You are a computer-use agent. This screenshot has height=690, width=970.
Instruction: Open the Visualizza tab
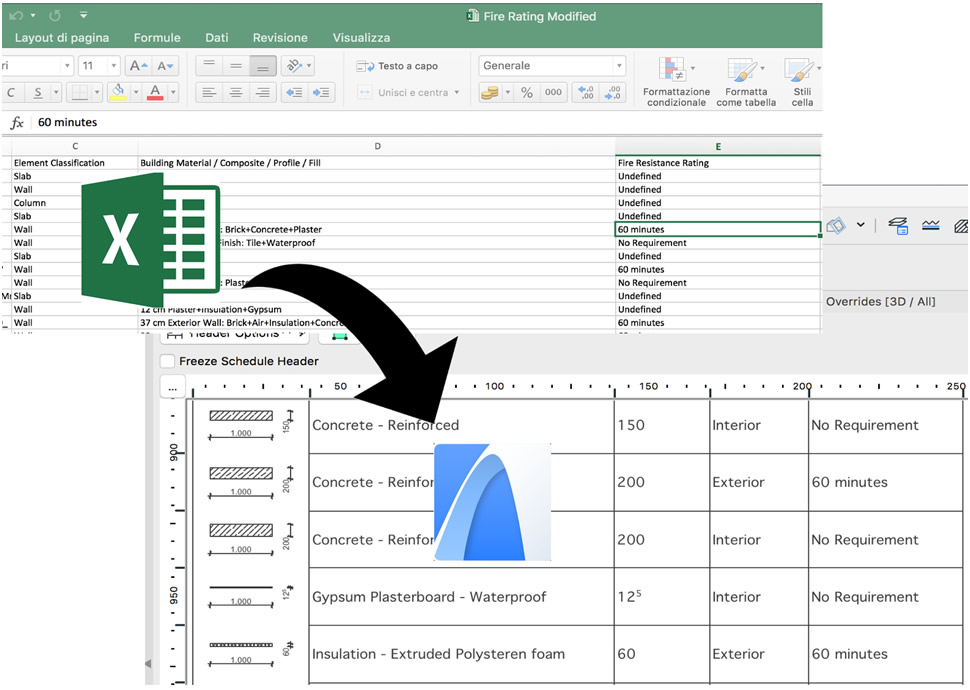point(361,38)
